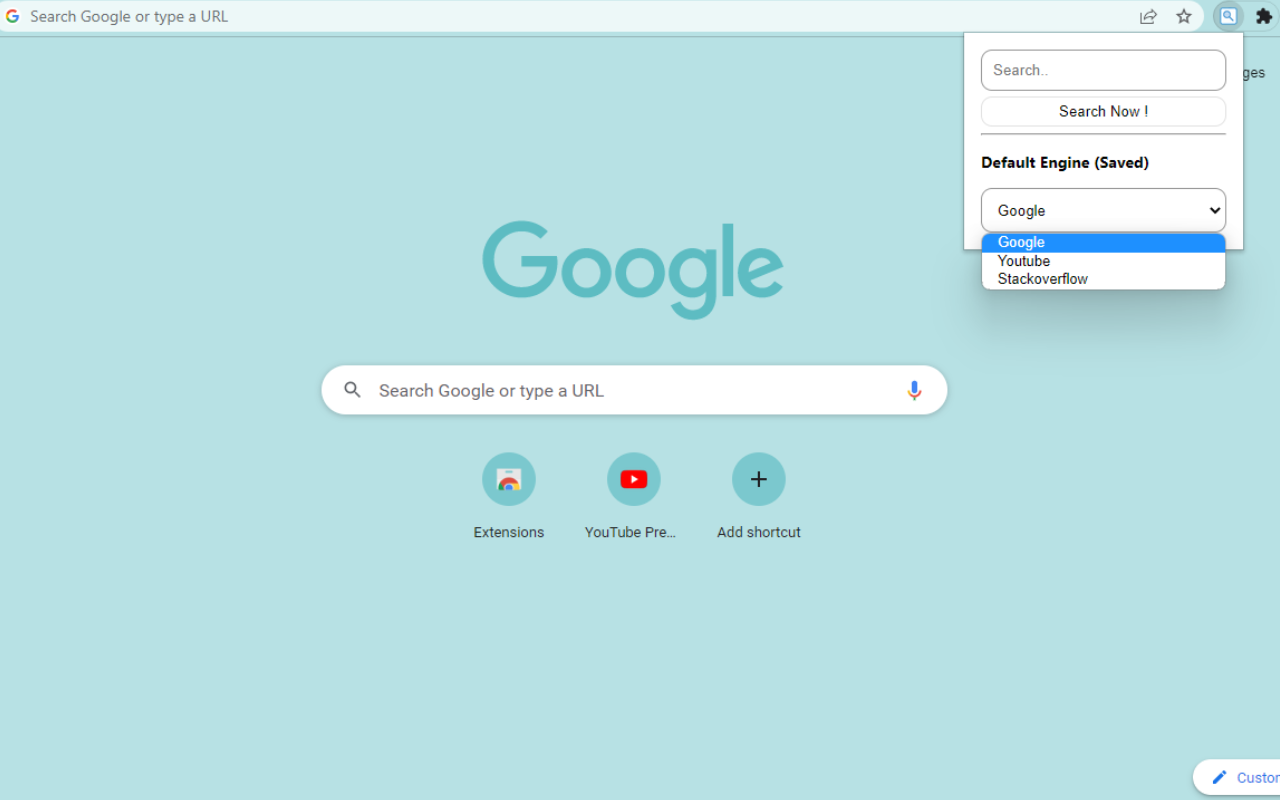1280x800 pixels.
Task: Click the Search Now ! button
Action: 1103,111
